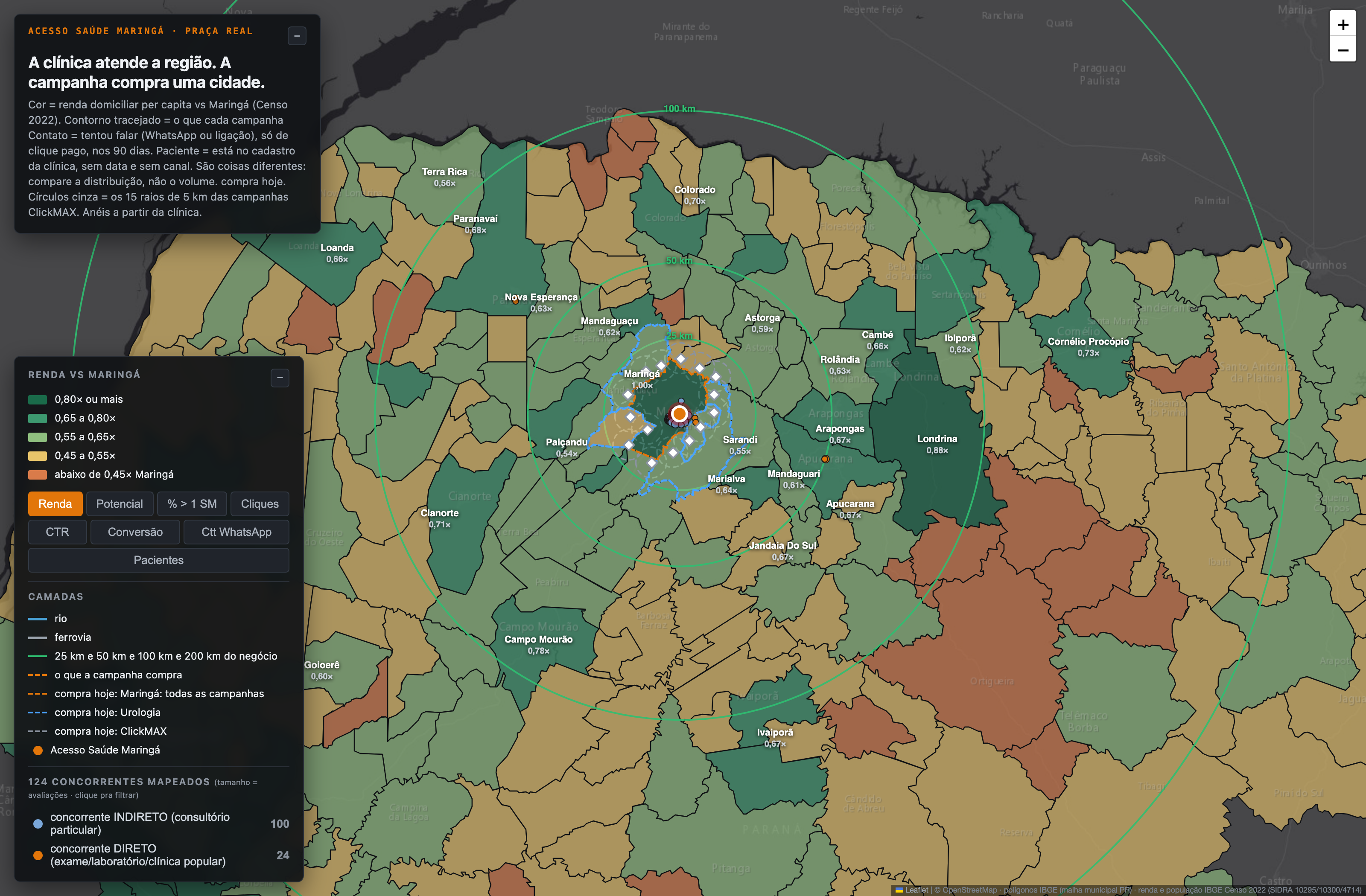Click the Cambé 0,66× label
This screenshot has width=1366, height=896.
878,340
